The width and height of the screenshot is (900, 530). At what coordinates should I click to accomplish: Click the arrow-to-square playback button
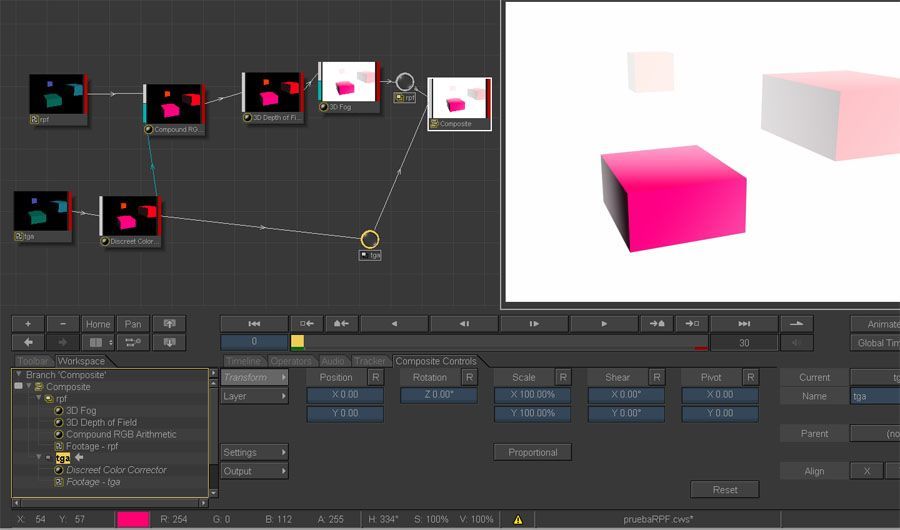click(x=692, y=324)
